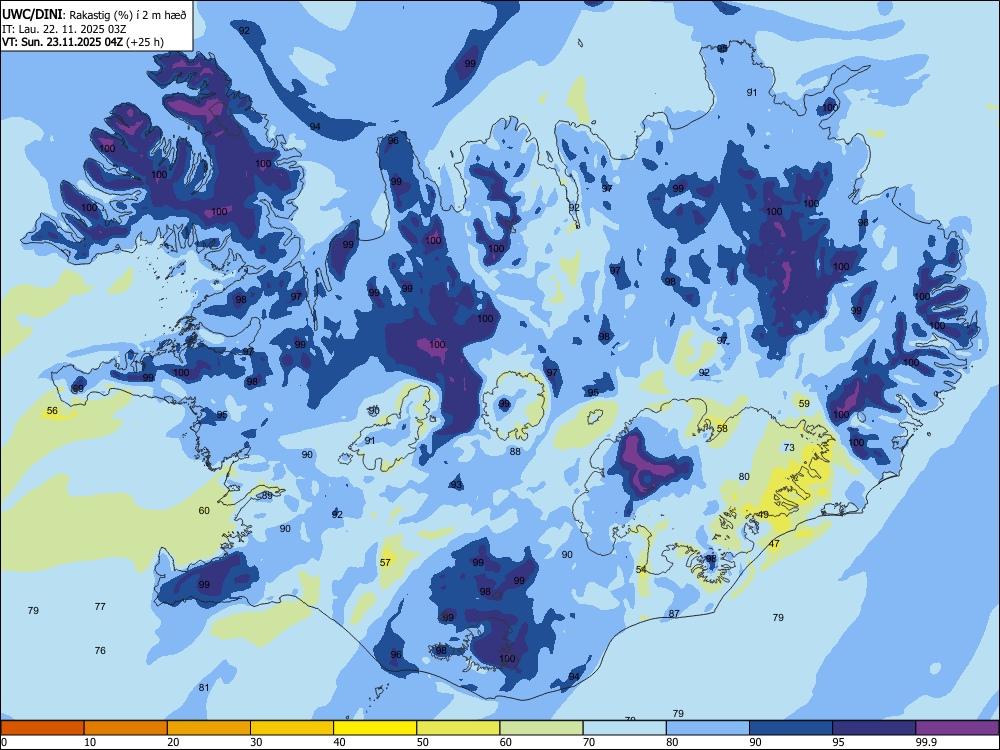This screenshot has width=1000, height=750.
Task: Click the bright yellow 40–50 legend swatch
Action: [375, 728]
